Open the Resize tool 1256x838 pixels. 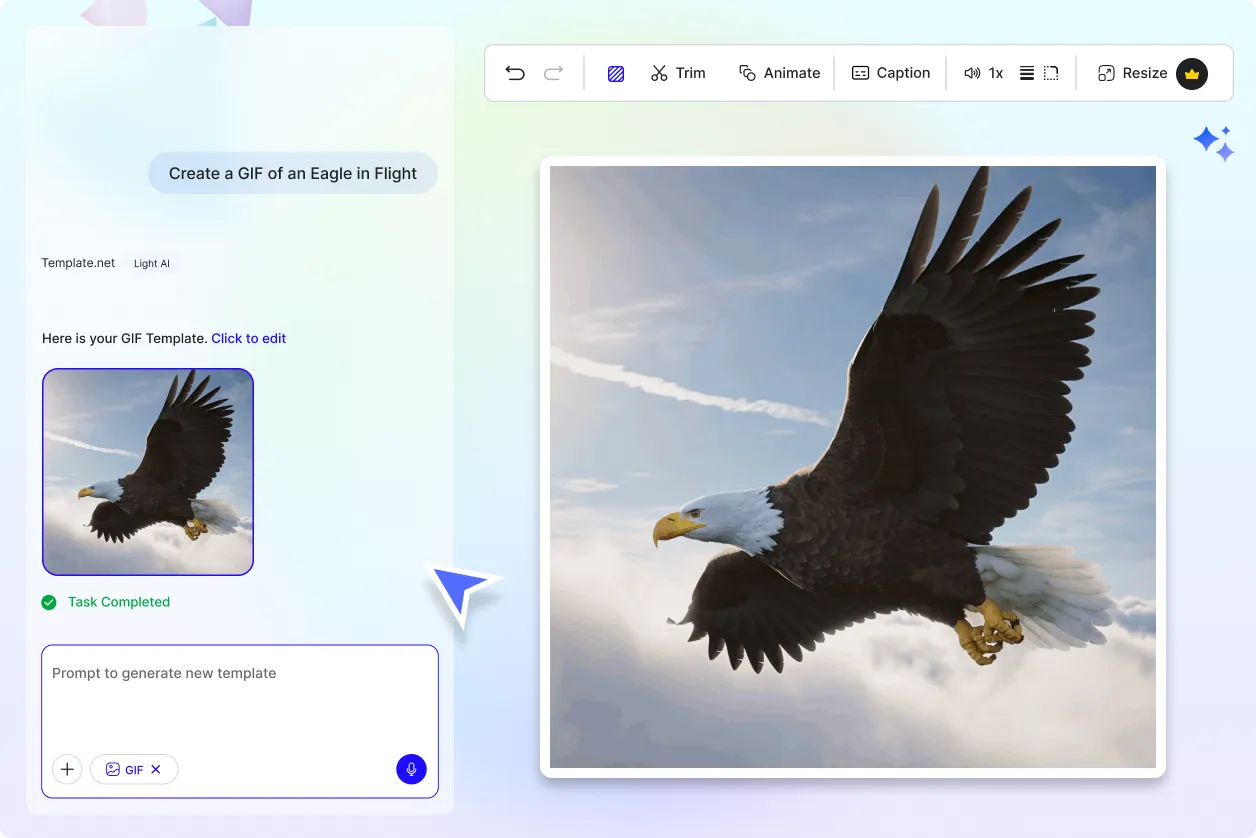[x=1135, y=73]
